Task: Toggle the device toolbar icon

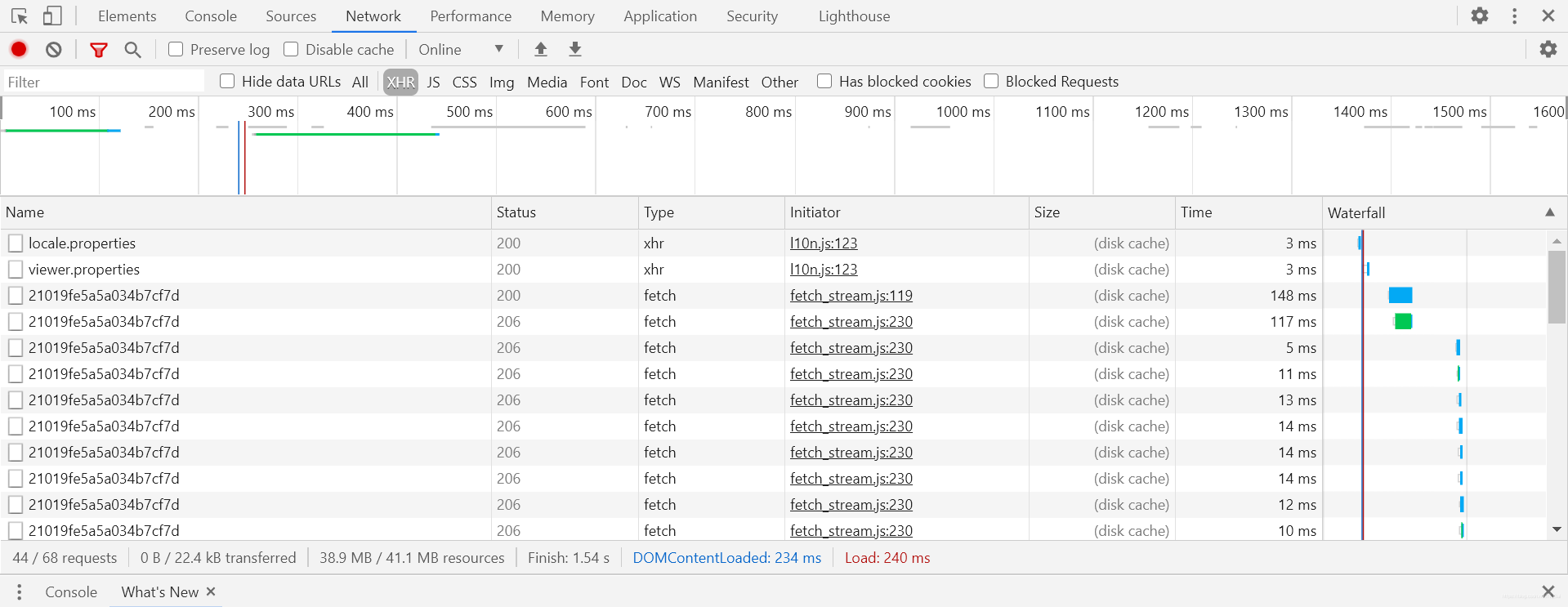Action: pos(52,16)
